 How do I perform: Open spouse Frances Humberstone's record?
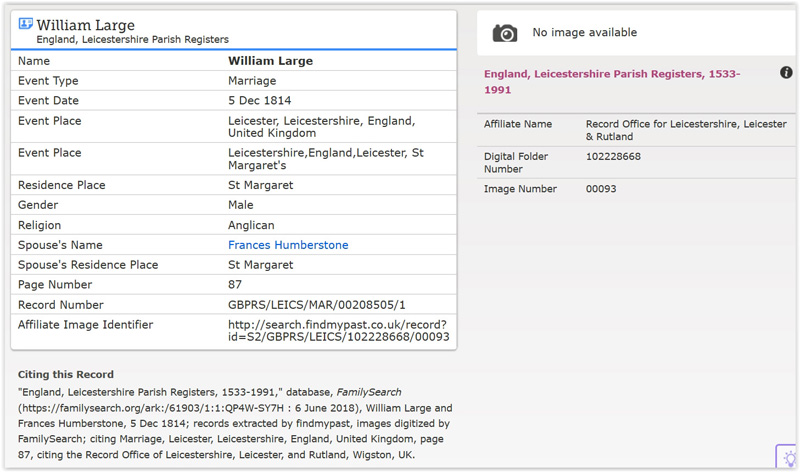coord(288,245)
